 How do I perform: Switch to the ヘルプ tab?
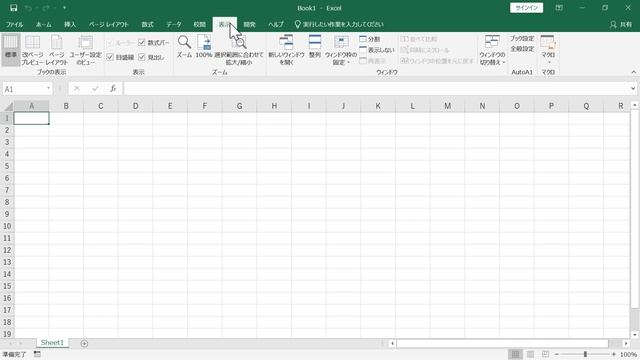(276, 24)
